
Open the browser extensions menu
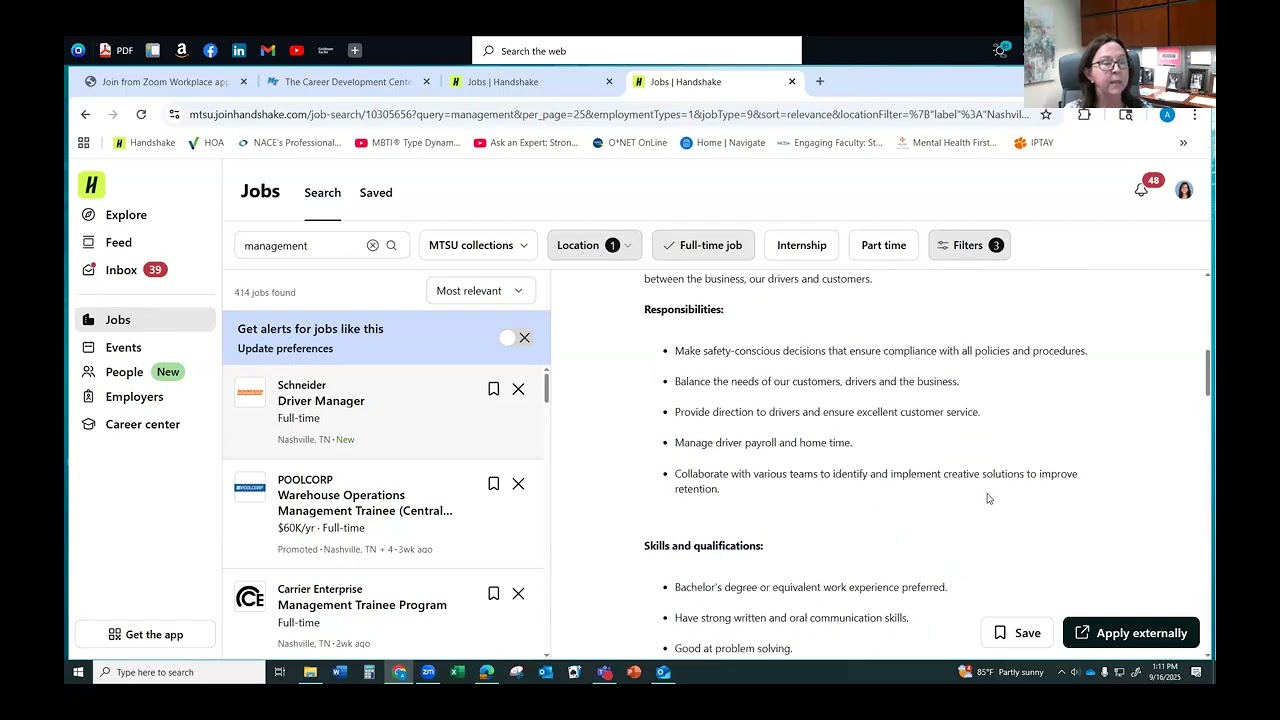(1084, 115)
